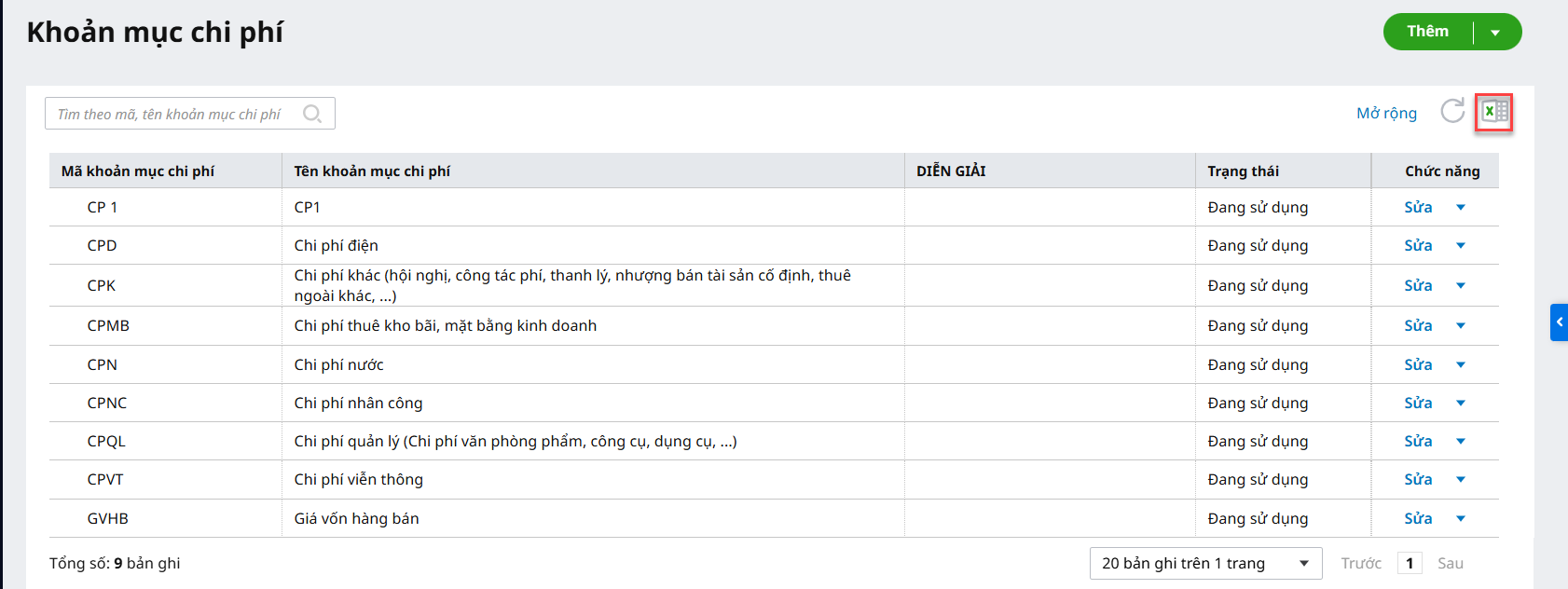1568x589 pixels.
Task: Click the green Thêm button
Action: [x=1427, y=32]
